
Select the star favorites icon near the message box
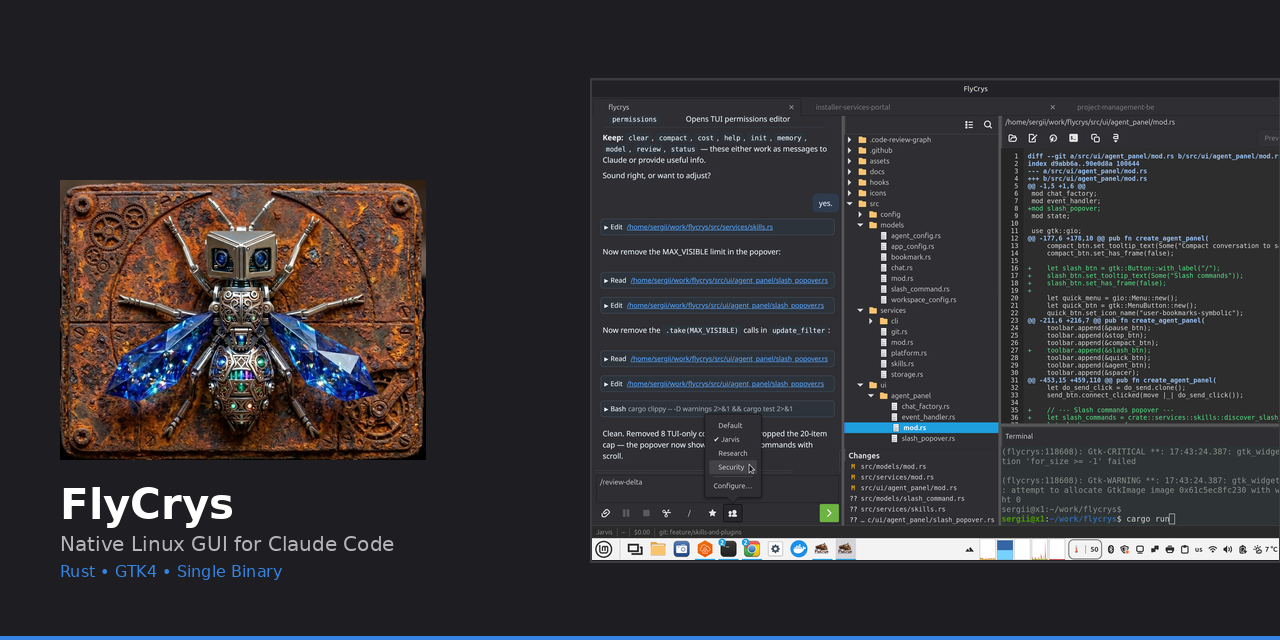712,513
